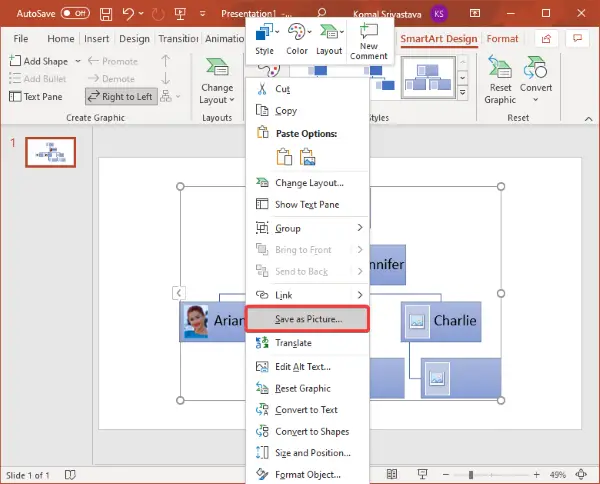
Task: Expand text pane arrow on SmartArt
Action: [x=178, y=293]
